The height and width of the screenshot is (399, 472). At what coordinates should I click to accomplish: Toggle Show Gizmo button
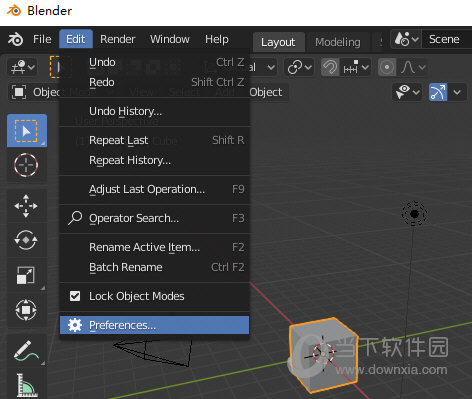[x=438, y=92]
